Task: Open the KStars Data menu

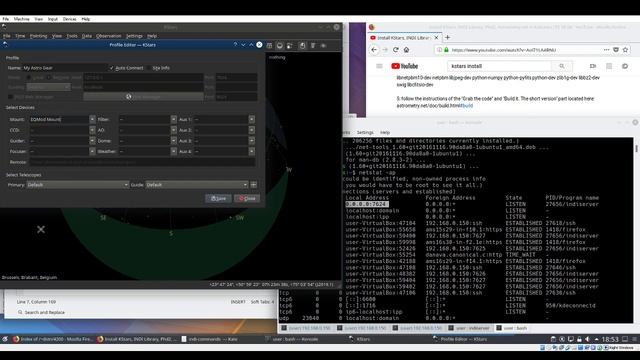Action: coord(87,36)
